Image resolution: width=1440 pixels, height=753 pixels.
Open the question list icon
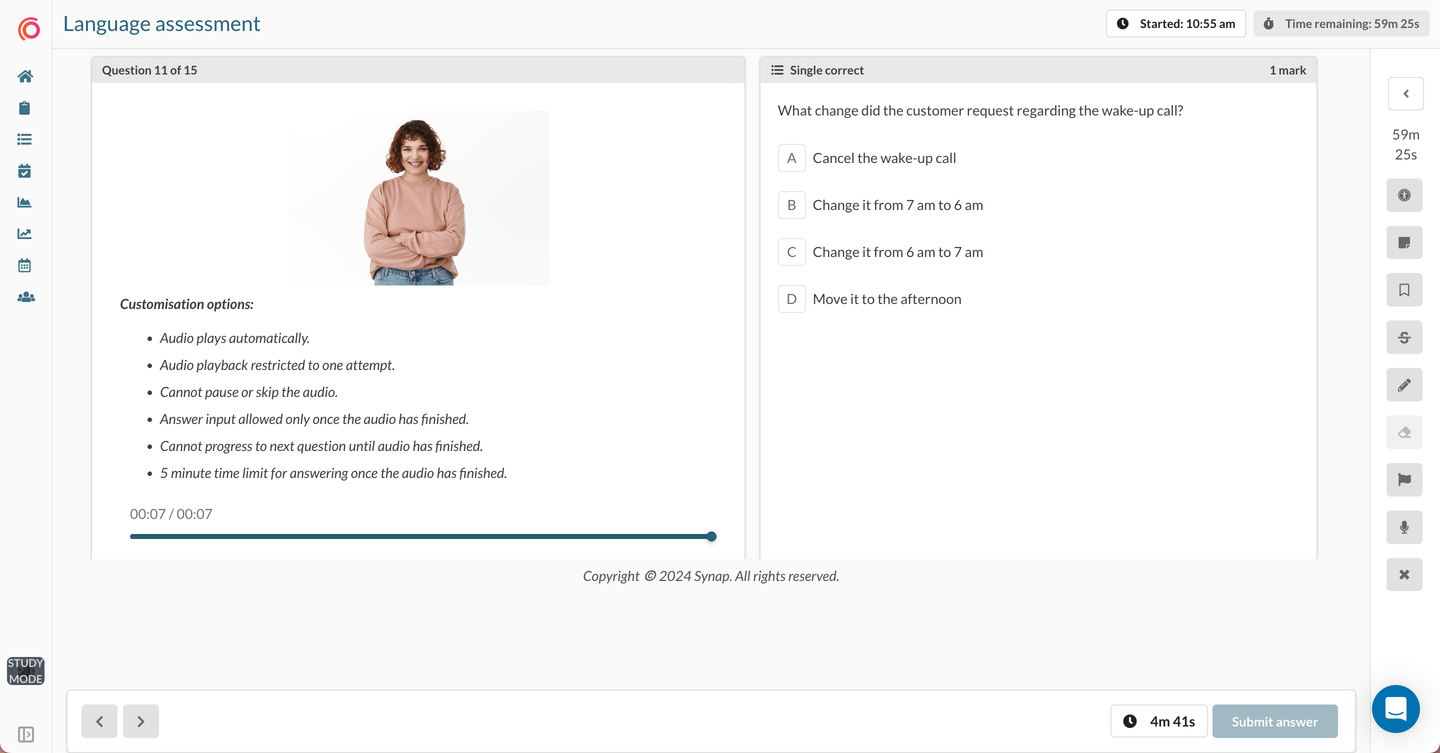coord(25,138)
